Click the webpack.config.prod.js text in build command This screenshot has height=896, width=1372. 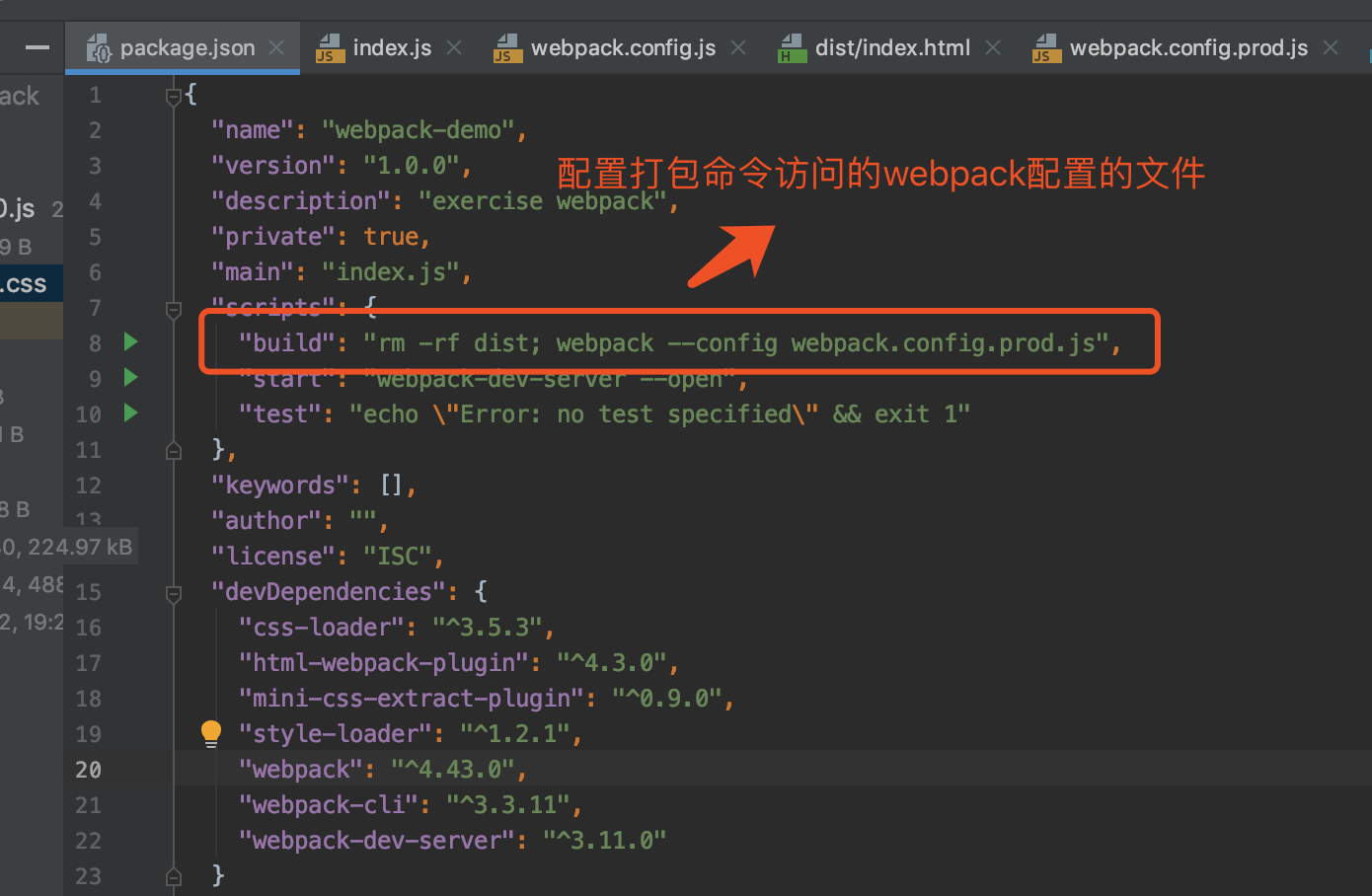point(943,342)
